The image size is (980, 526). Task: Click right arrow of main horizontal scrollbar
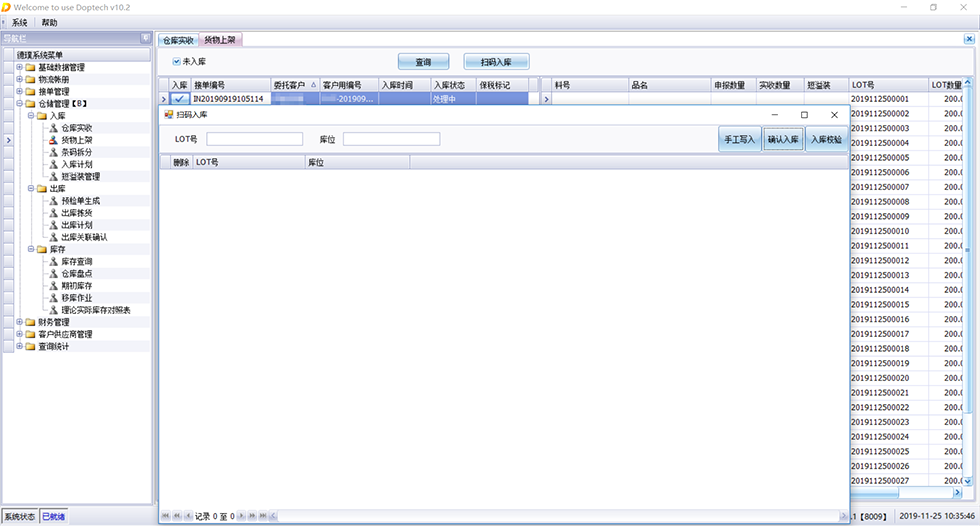point(957,493)
